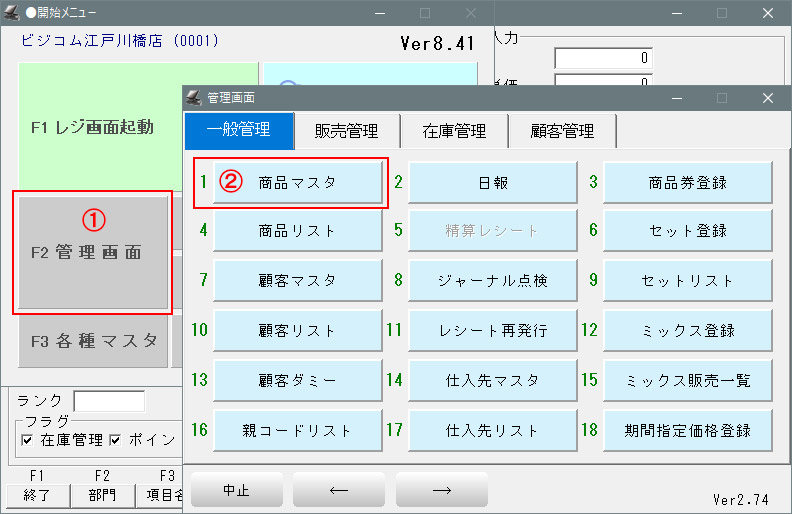Screen dimensions: 792x514
Task: Open the レシート再発行 function
Action: click(492, 331)
